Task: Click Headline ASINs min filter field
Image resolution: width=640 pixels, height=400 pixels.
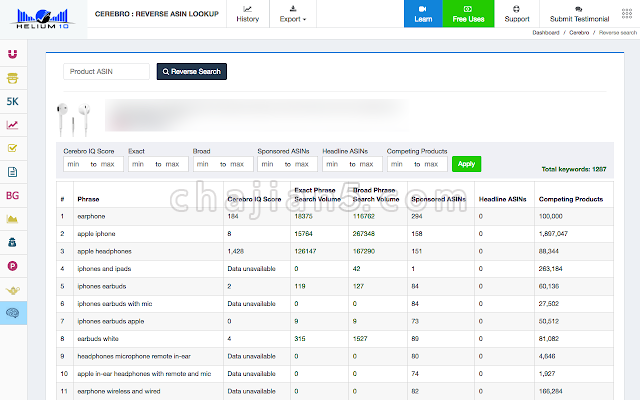Action: pos(334,164)
